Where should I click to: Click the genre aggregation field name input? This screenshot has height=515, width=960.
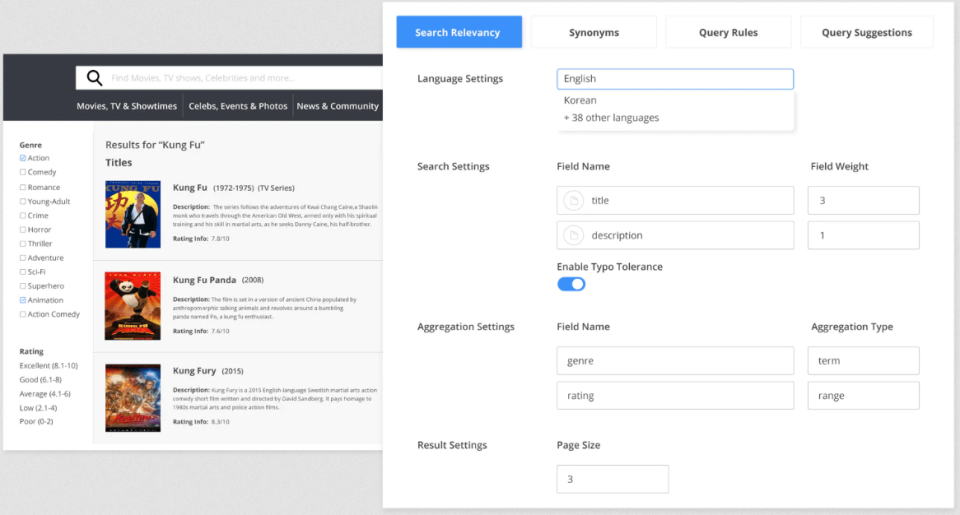[675, 361]
